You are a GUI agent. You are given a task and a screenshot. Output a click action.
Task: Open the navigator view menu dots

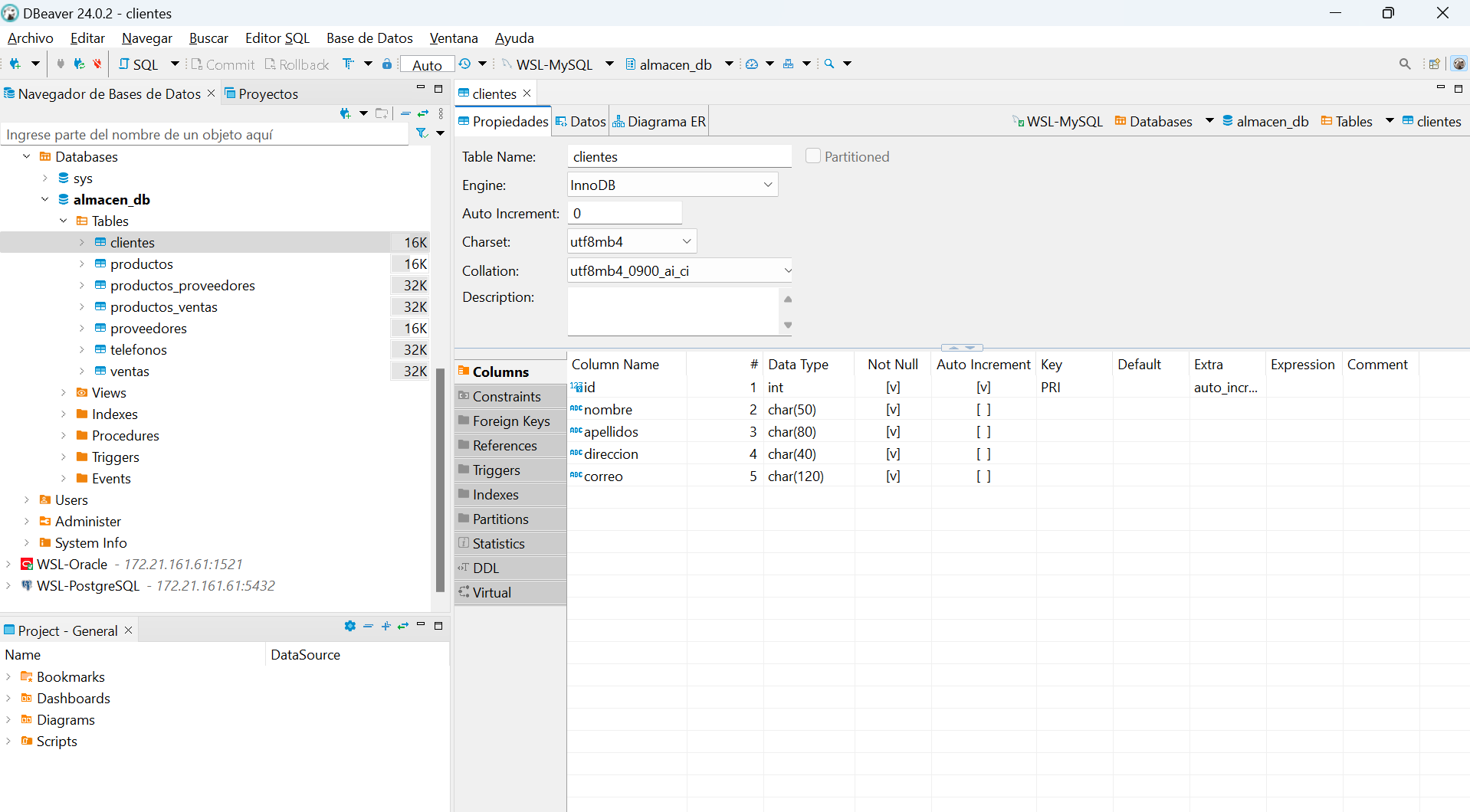point(441,113)
